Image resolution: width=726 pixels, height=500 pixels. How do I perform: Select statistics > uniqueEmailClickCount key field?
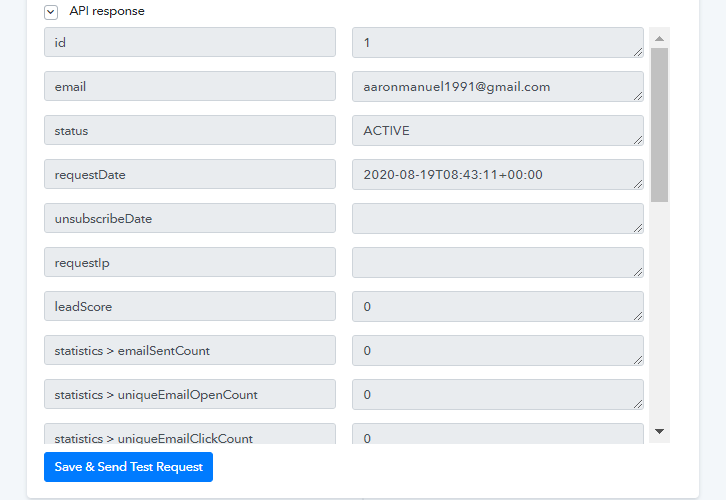190,434
